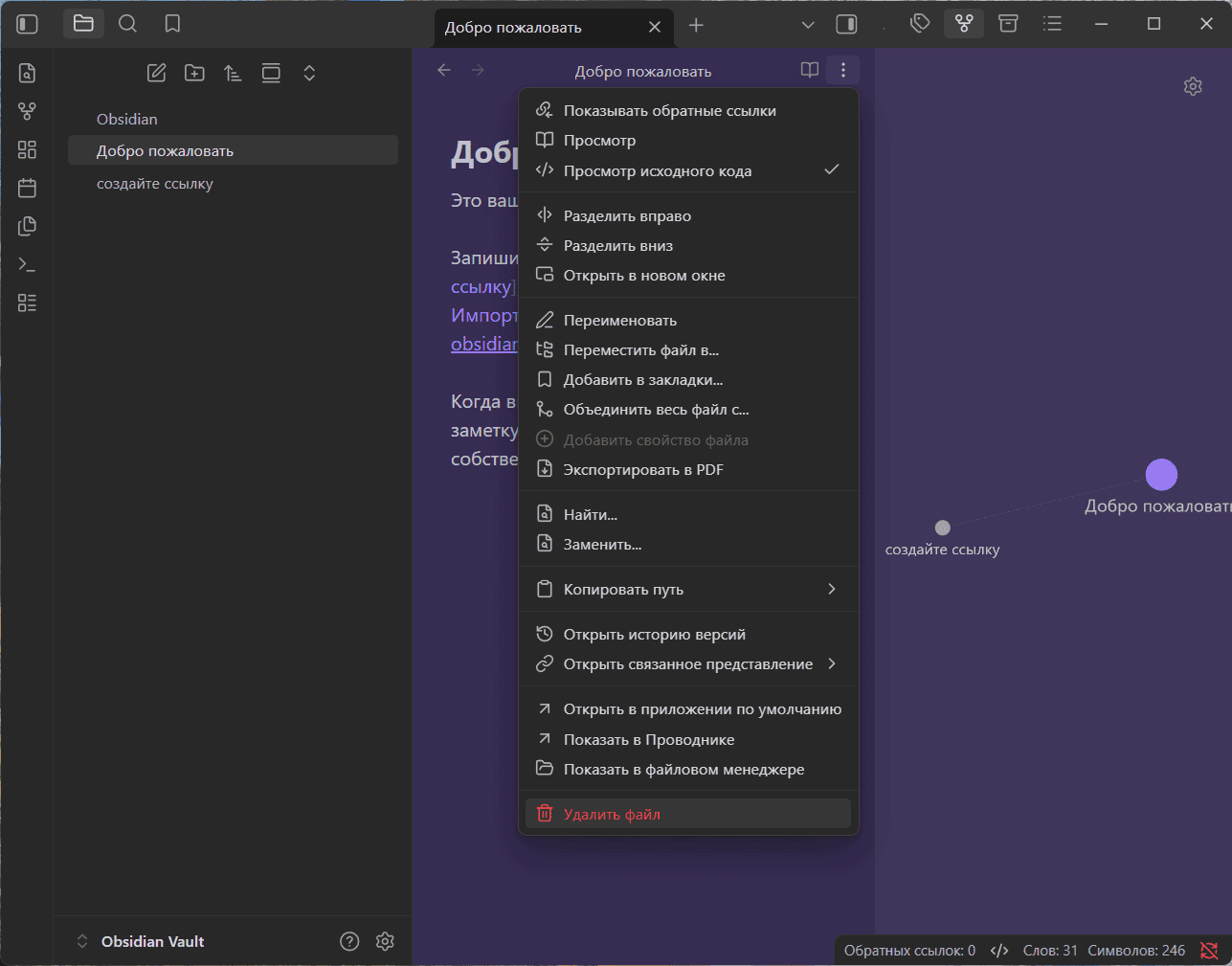Select Открыть в новом окне

click(x=688, y=275)
